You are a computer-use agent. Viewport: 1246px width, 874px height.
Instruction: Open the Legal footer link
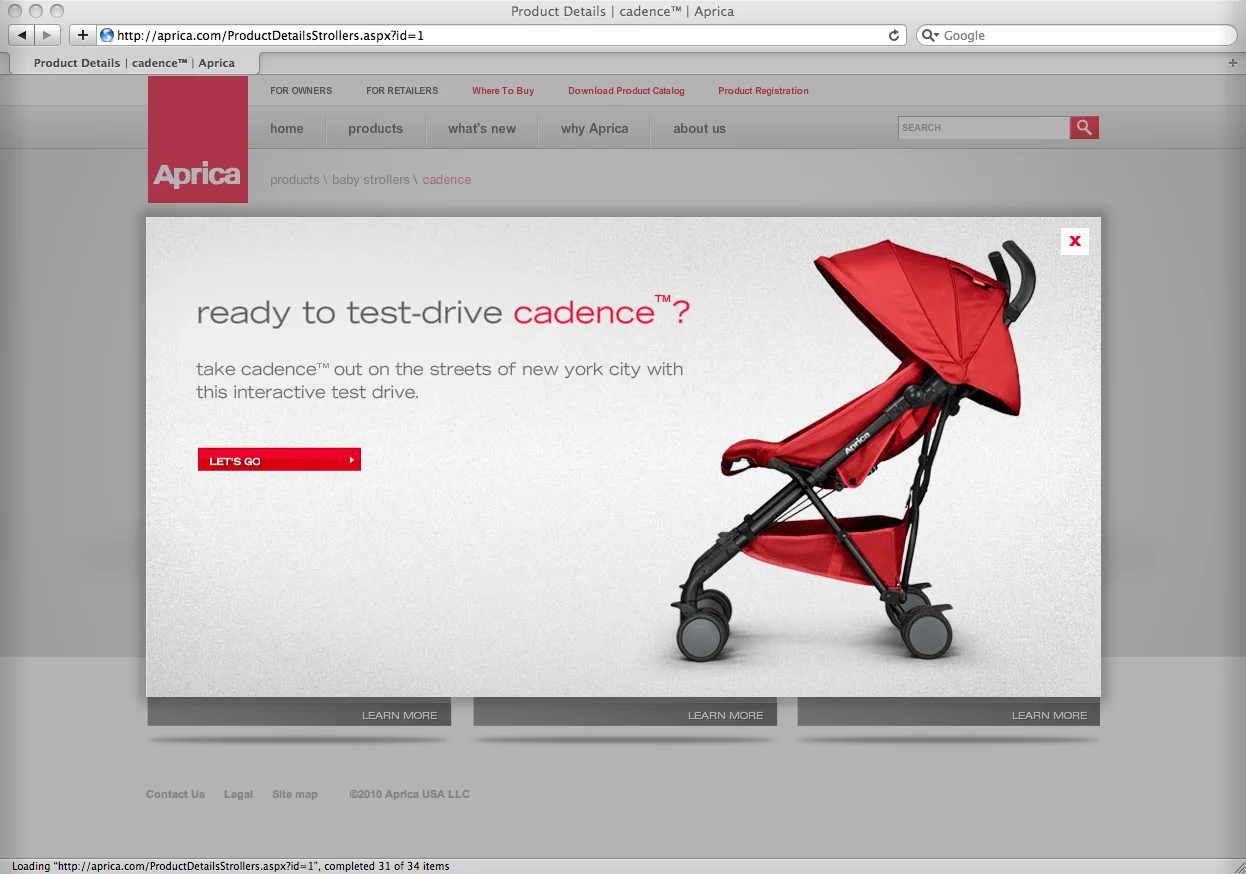(238, 794)
